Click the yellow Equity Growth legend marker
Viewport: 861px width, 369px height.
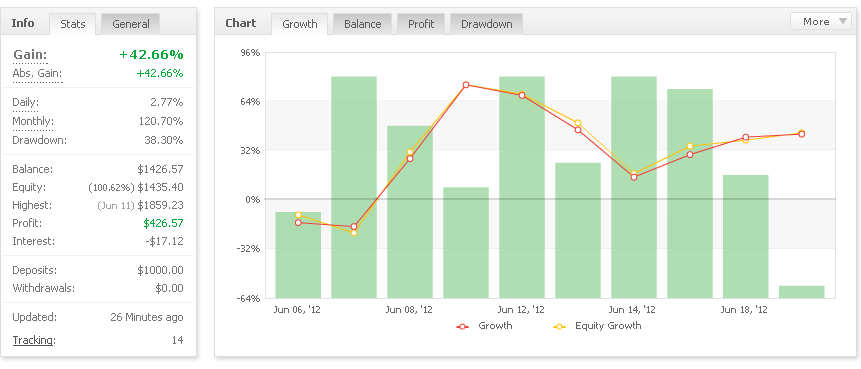pos(560,327)
